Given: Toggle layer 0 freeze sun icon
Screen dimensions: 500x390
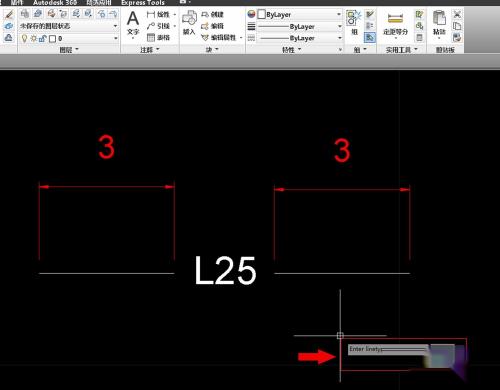Looking at the screenshot, I should pyautogui.click(x=33, y=38).
